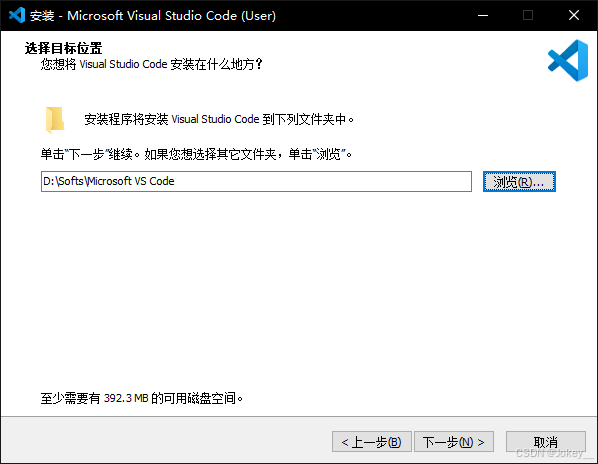598x464 pixels.
Task: Click the text 您想将 Visual Studio Code 安装在什么地方?
Action: tap(151, 64)
